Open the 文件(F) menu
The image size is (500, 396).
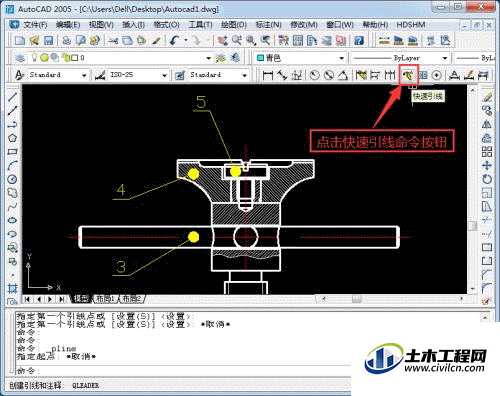[x=35, y=25]
